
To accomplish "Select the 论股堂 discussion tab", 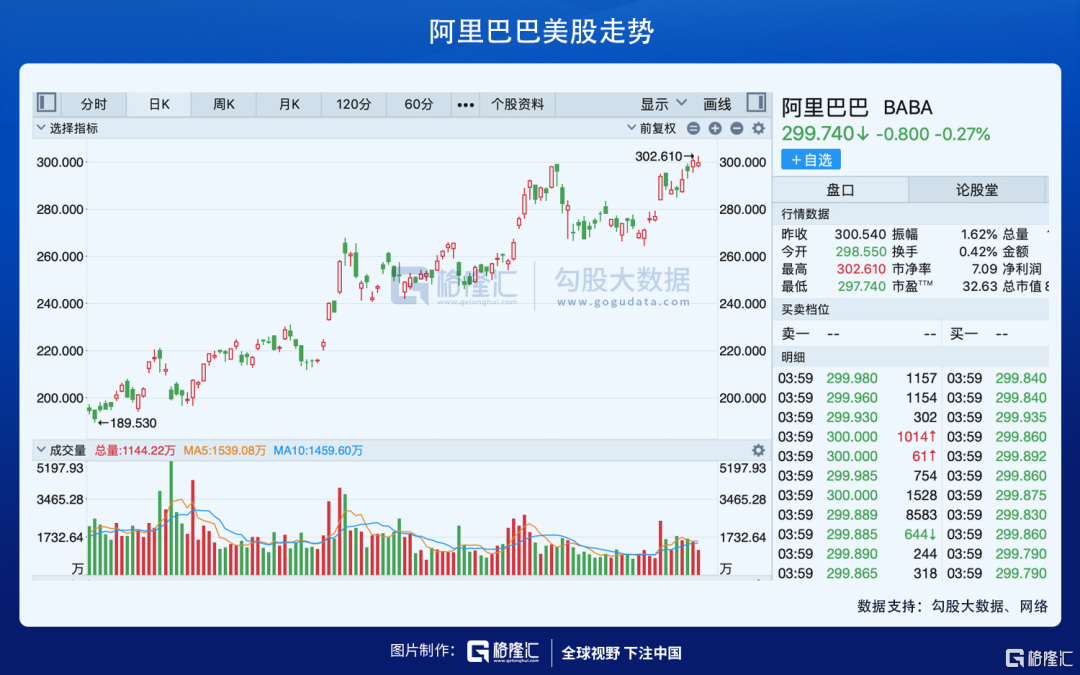I will tap(977, 190).
